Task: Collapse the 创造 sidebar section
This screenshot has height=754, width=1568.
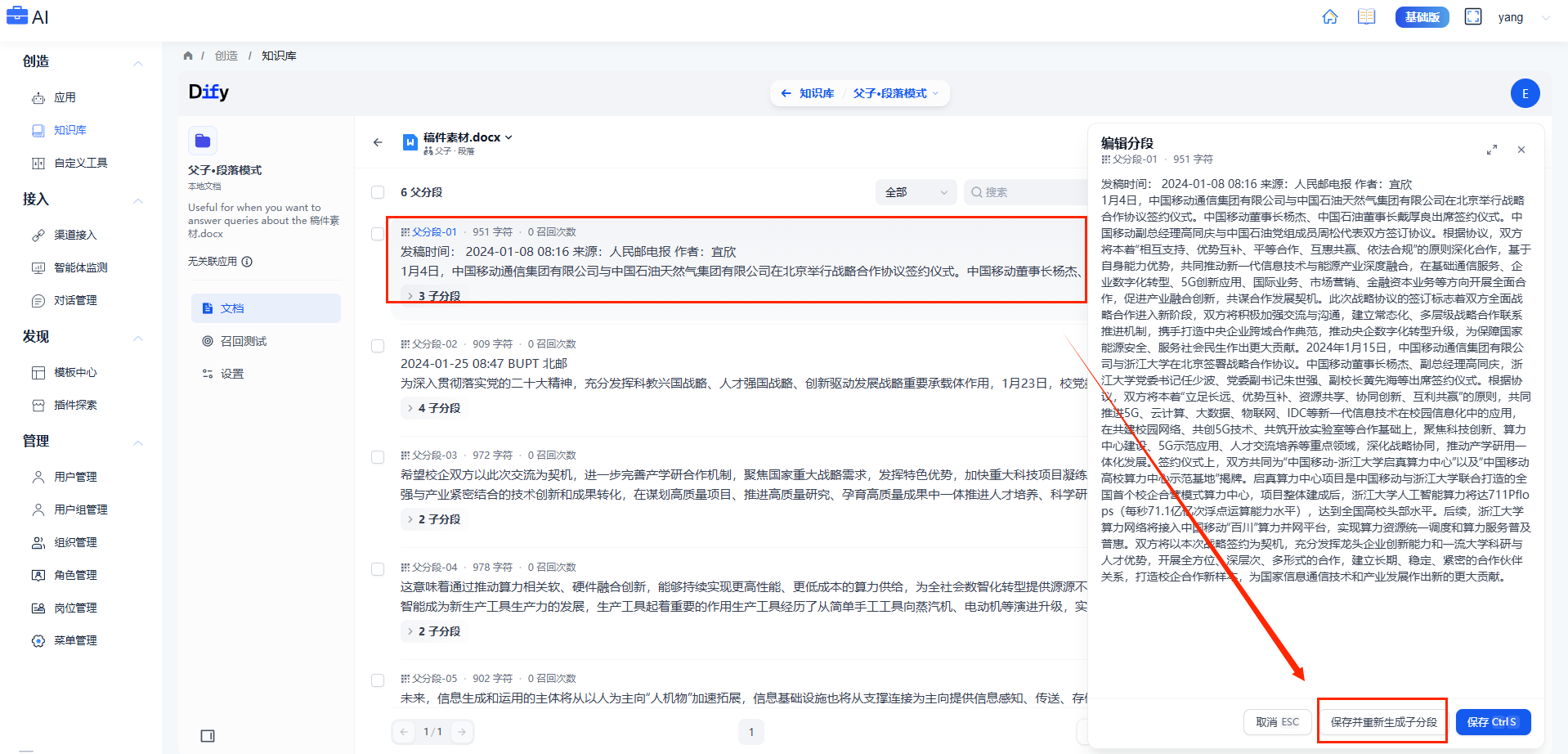Action: pyautogui.click(x=138, y=63)
